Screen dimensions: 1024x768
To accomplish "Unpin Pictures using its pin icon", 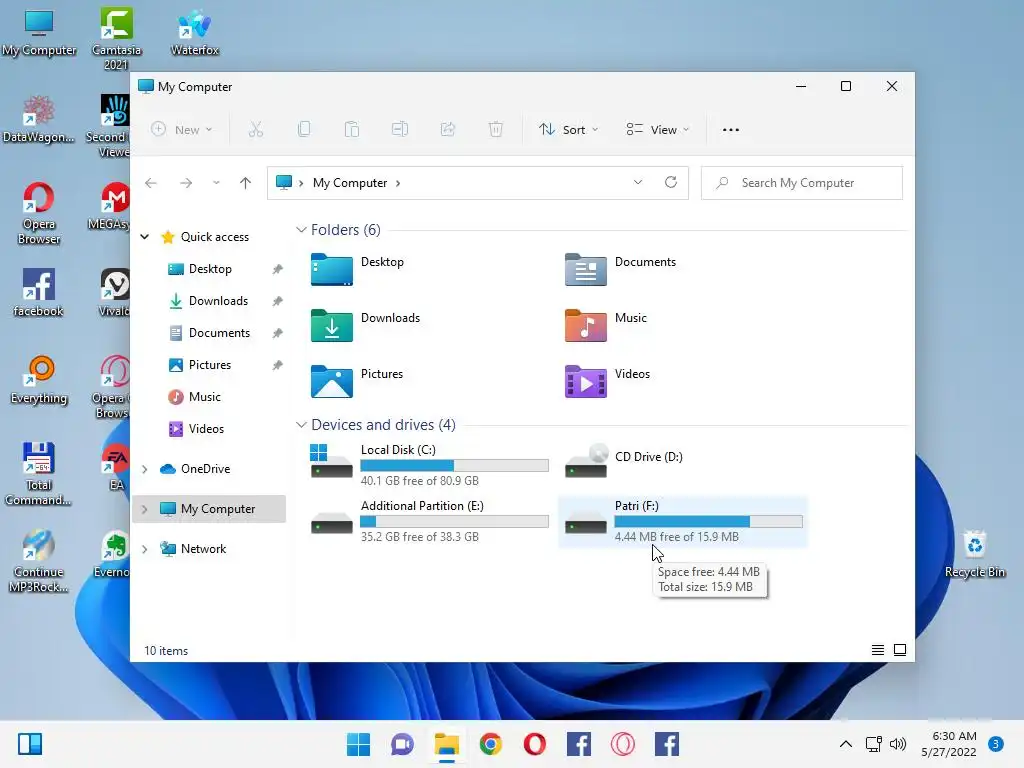I will (278, 364).
